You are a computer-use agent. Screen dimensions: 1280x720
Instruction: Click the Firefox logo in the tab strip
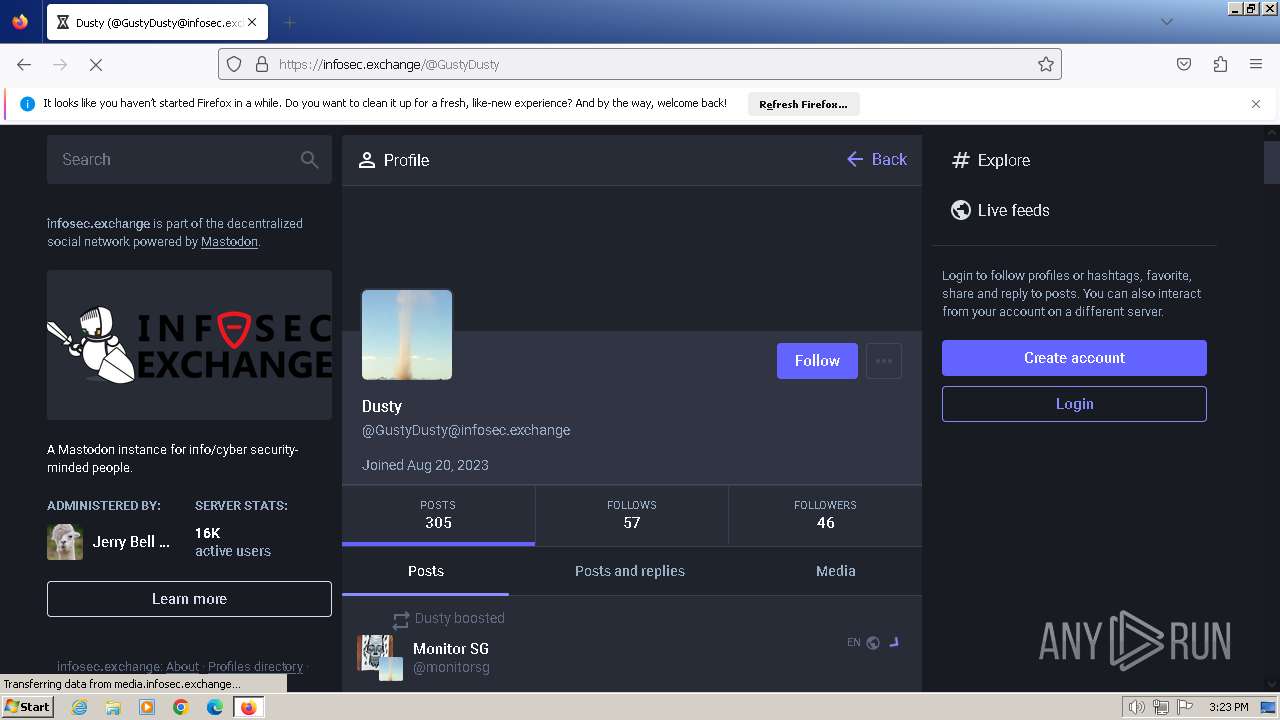20,22
